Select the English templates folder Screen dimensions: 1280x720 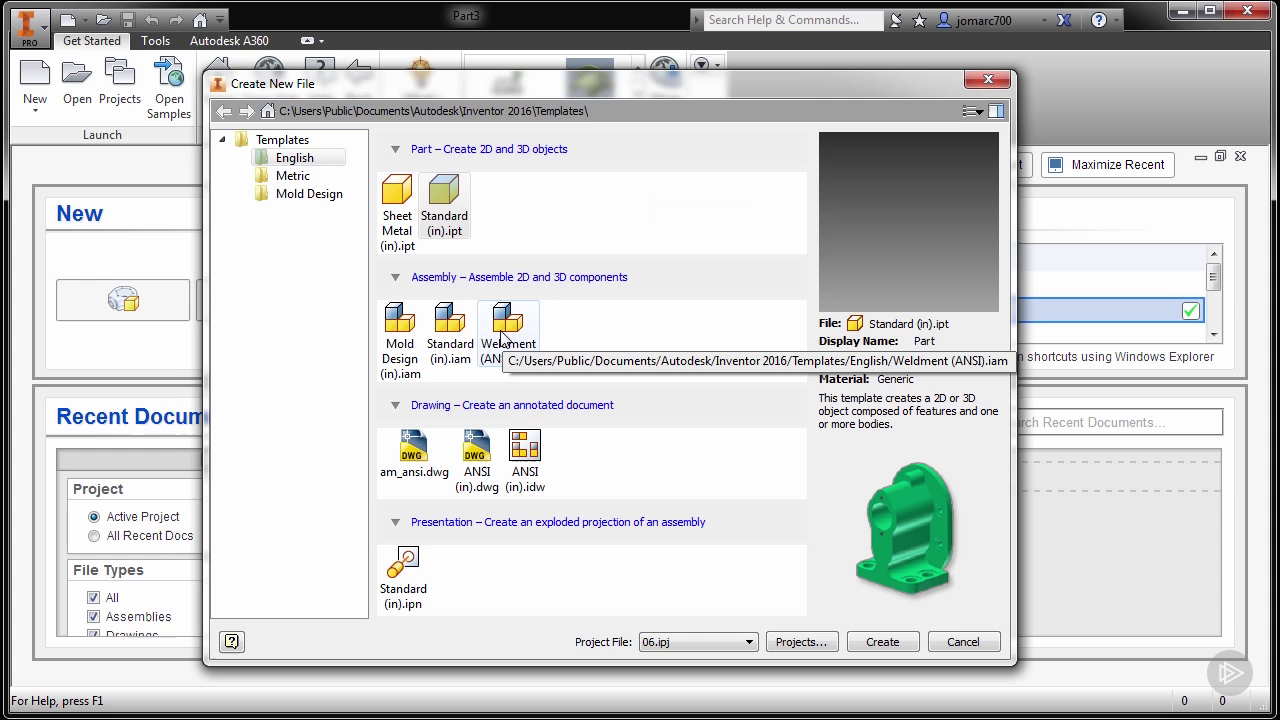click(295, 158)
